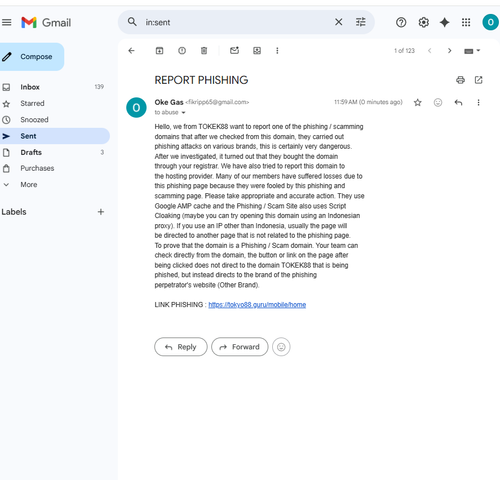Open Settings gear icon

click(423, 22)
